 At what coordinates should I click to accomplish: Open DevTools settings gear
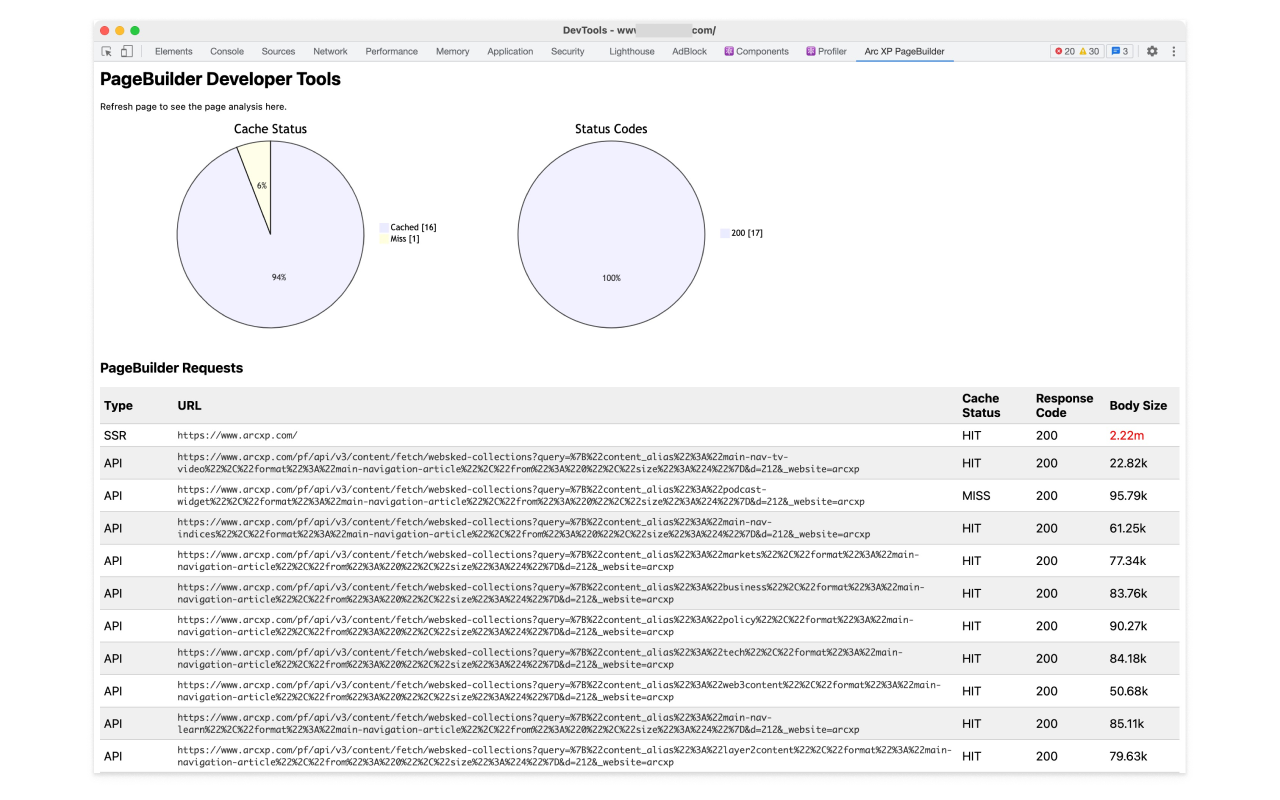coord(1152,51)
